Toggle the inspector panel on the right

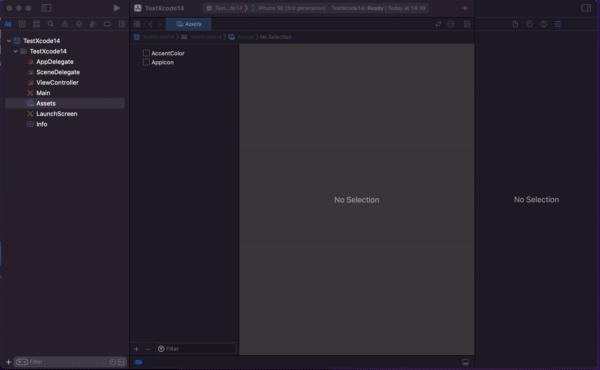click(586, 8)
